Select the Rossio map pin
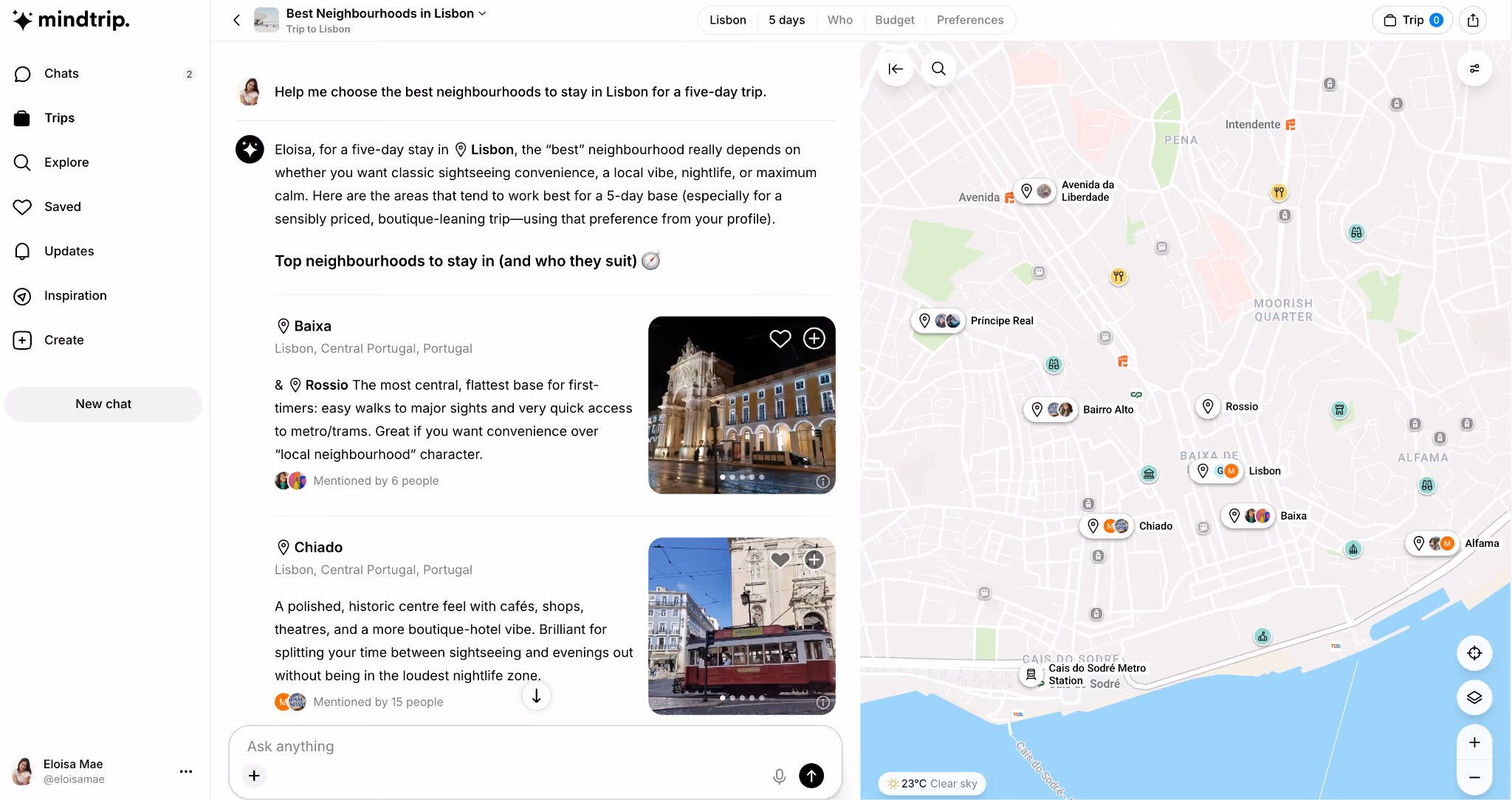The height and width of the screenshot is (800, 1512). [x=1208, y=407]
